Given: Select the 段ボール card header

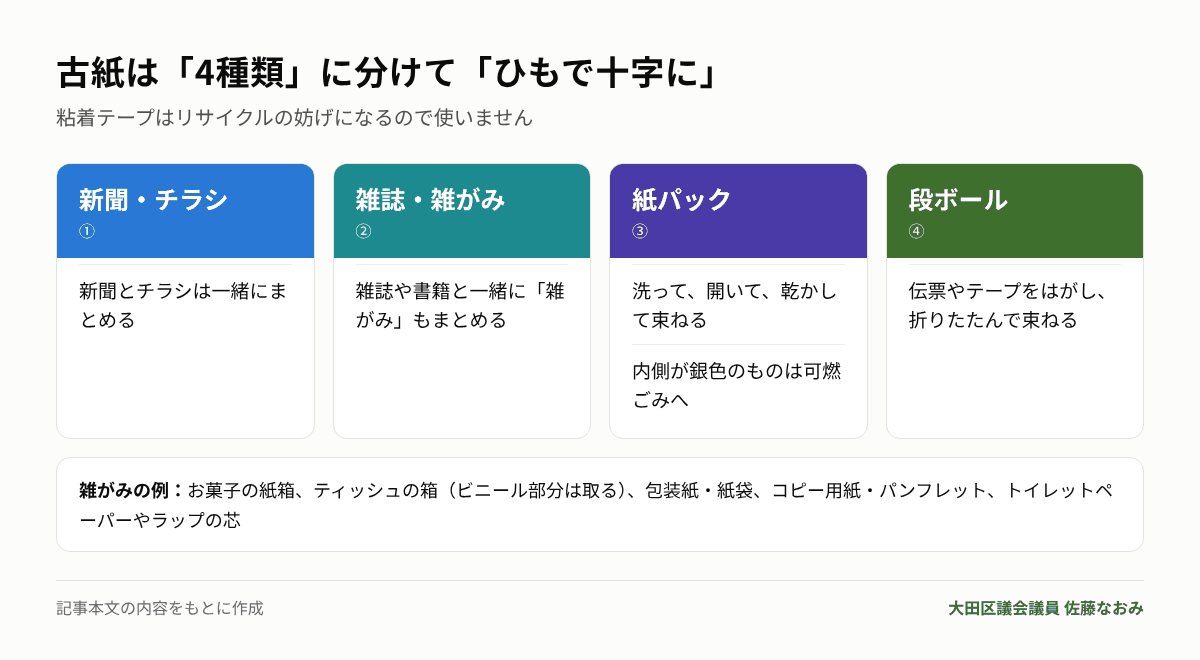Looking at the screenshot, I should point(1015,211).
